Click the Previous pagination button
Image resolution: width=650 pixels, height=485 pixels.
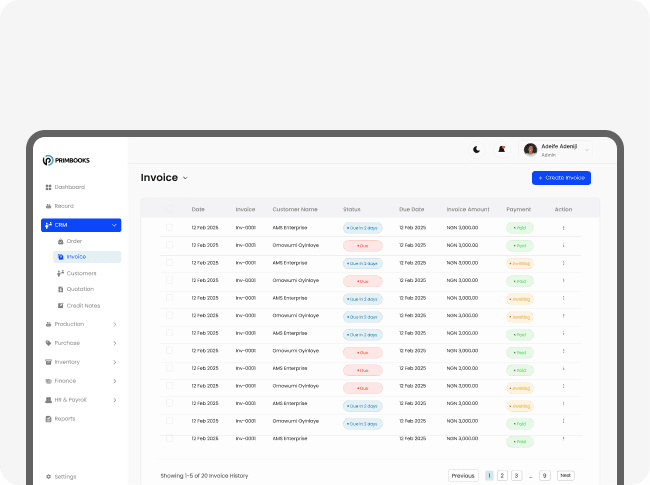[463, 475]
